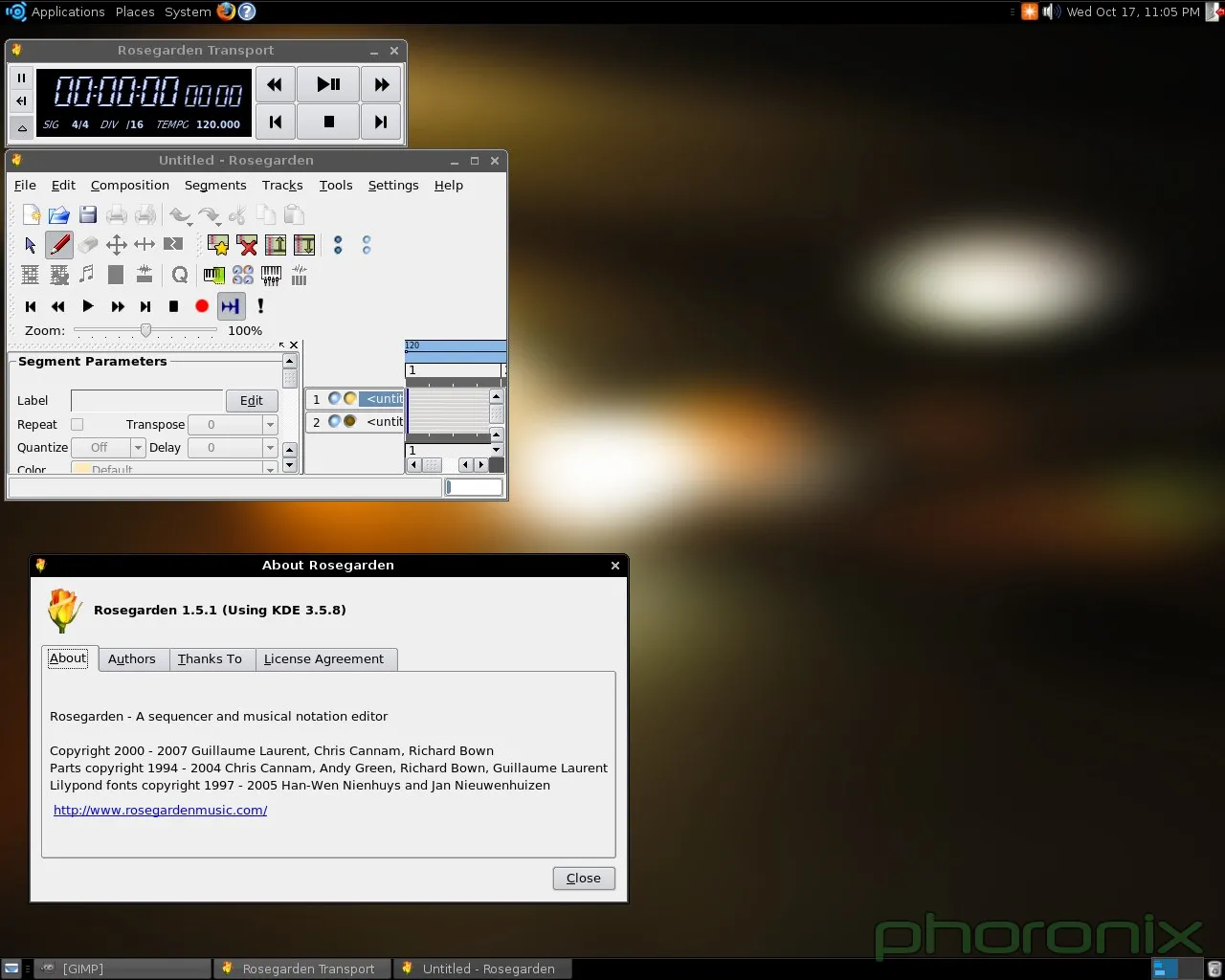Add a track with the star icon
The image size is (1225, 980).
pos(218,245)
